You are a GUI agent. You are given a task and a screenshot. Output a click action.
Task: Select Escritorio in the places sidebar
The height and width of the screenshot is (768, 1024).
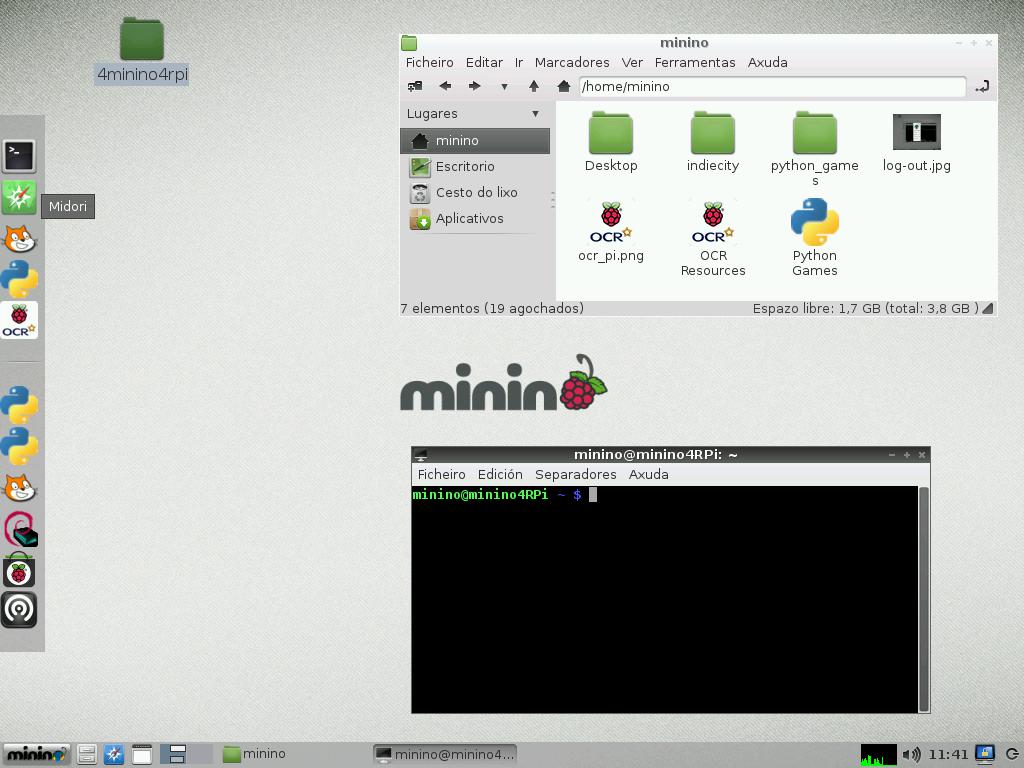[x=475, y=167]
